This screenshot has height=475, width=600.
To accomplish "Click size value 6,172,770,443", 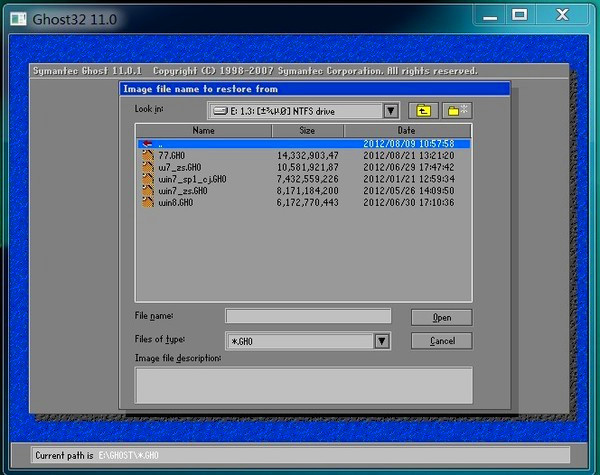I will coord(308,202).
